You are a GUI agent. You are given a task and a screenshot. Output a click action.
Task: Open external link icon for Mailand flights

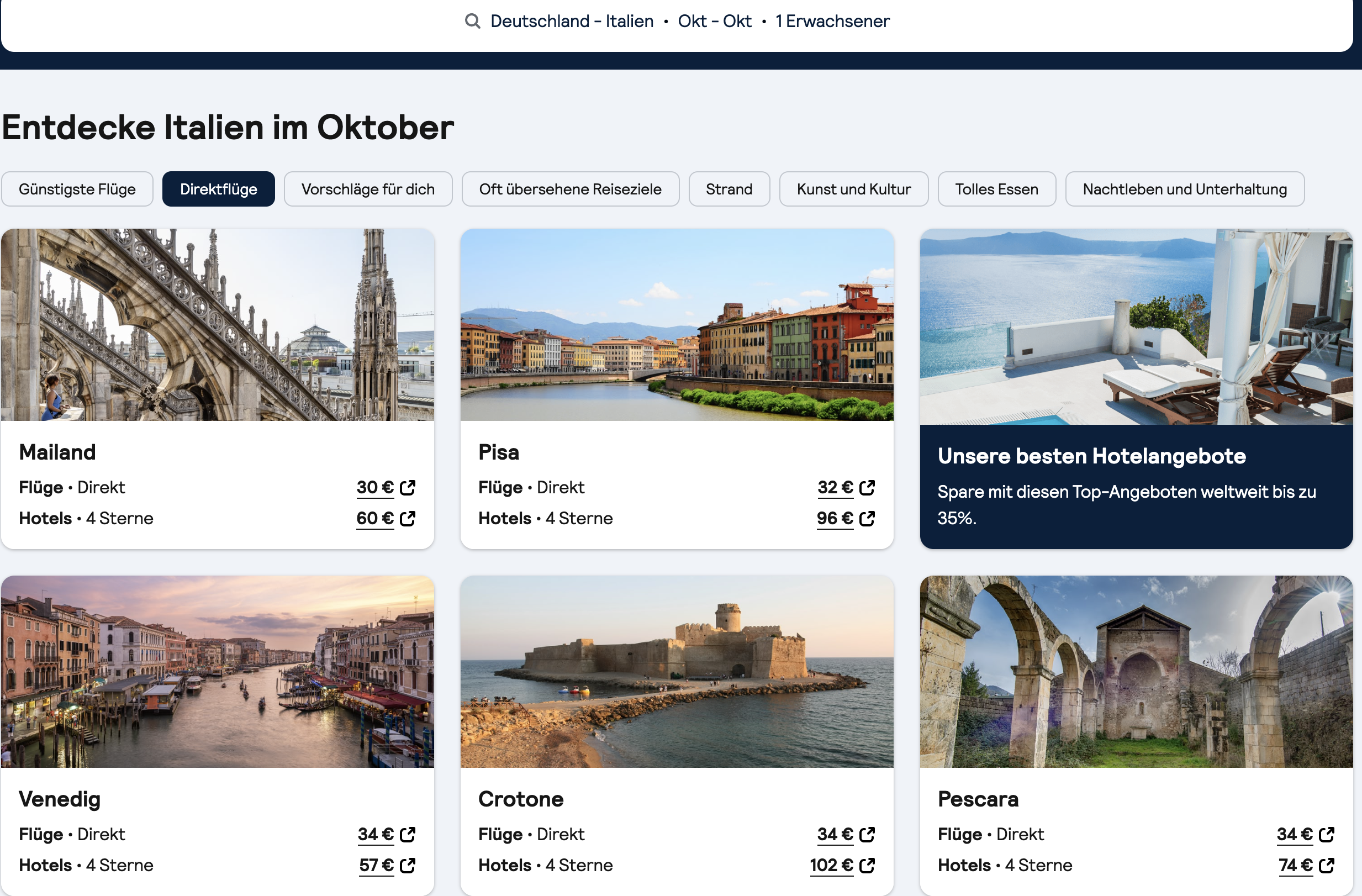click(408, 487)
